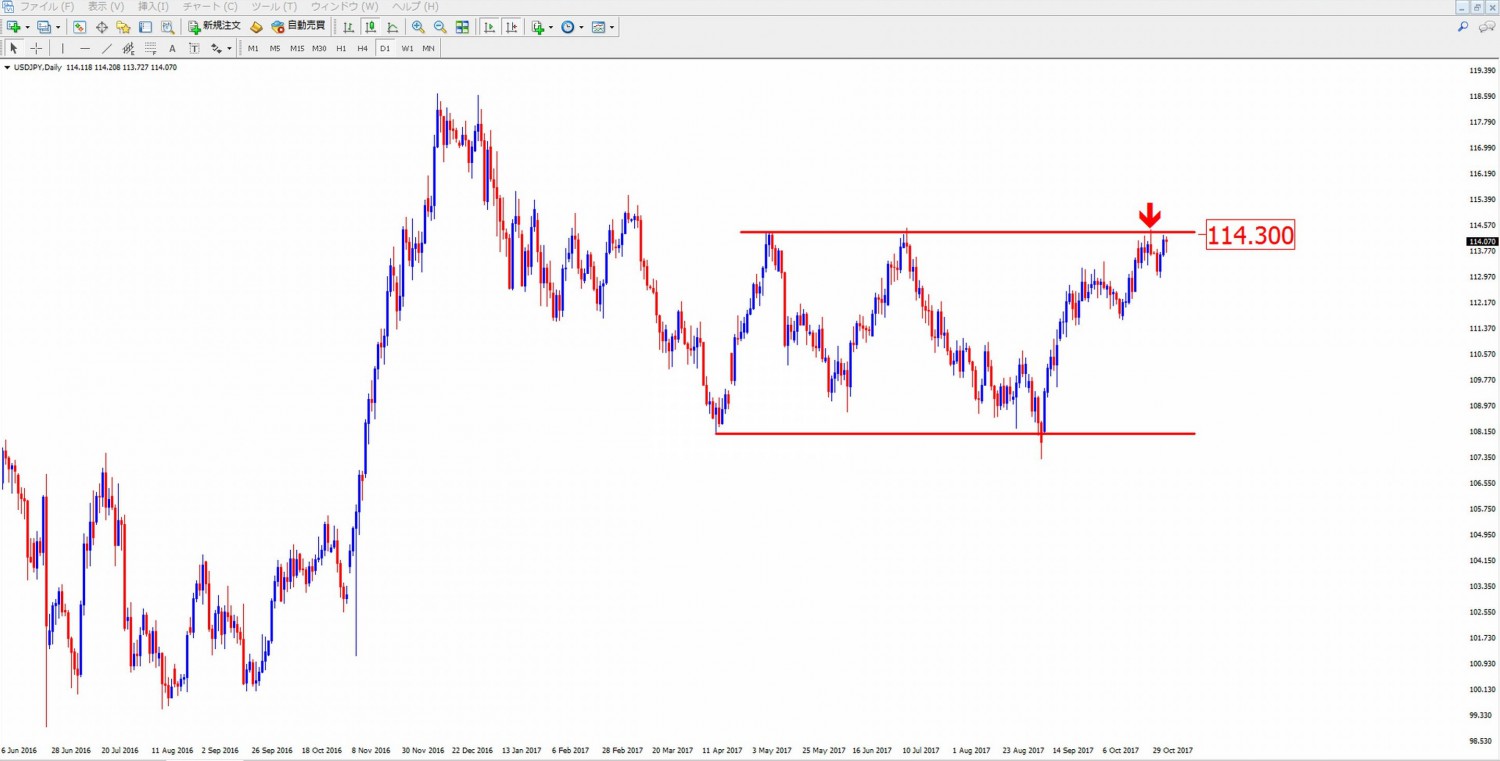This screenshot has width=1500, height=761.
Task: Expand the new chart dropdown arrow
Action: click(27, 27)
